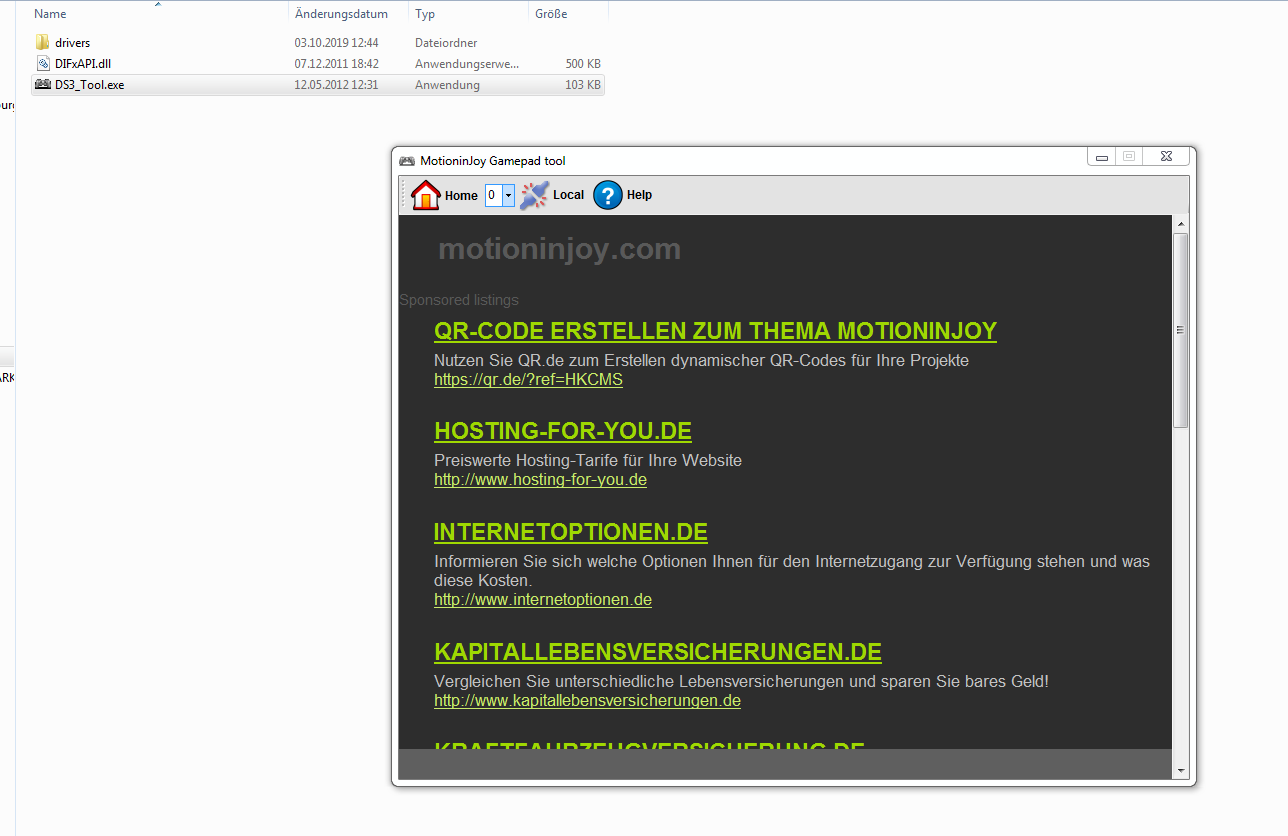Sort files by Name column header
Image resolution: width=1288 pixels, height=836 pixels.
(x=50, y=14)
